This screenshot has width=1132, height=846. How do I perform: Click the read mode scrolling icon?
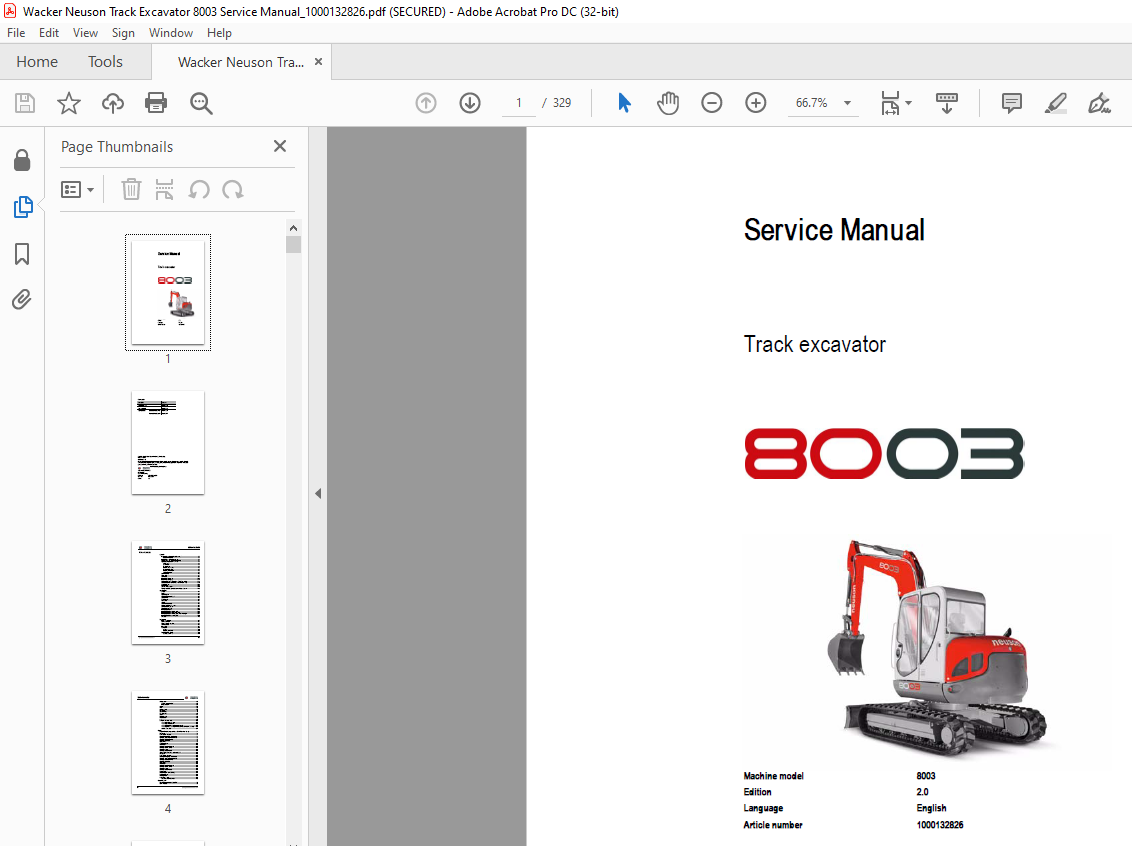(x=946, y=103)
